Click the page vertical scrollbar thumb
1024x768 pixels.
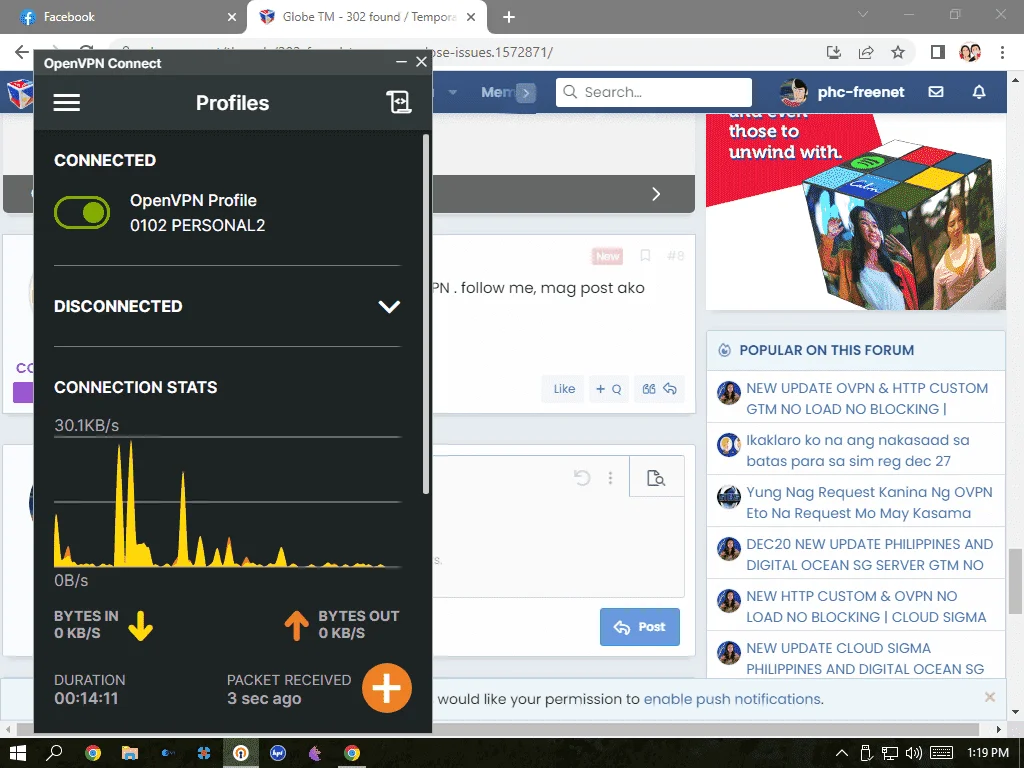point(1015,581)
